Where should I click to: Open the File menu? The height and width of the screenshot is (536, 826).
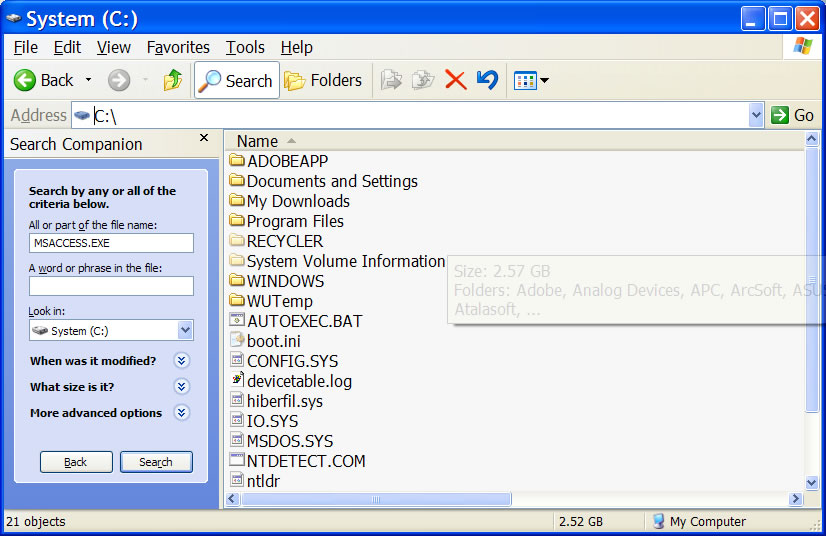25,47
